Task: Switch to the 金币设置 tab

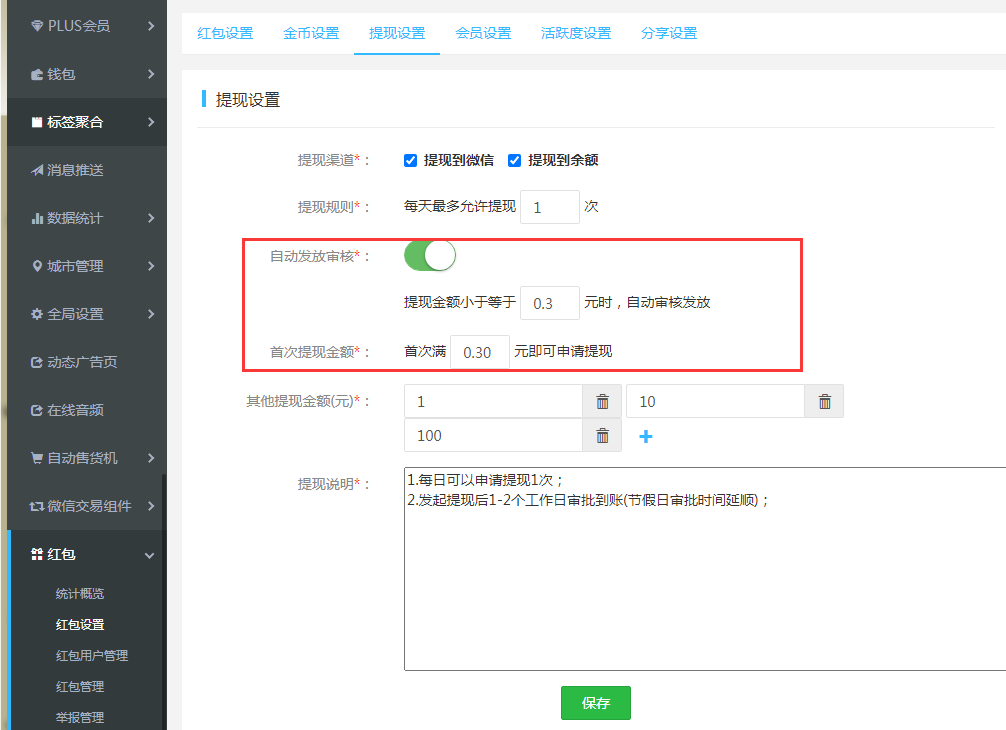Action: [311, 33]
